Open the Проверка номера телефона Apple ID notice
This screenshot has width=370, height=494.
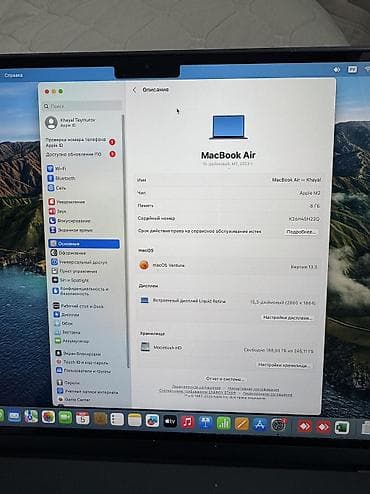[x=80, y=142]
